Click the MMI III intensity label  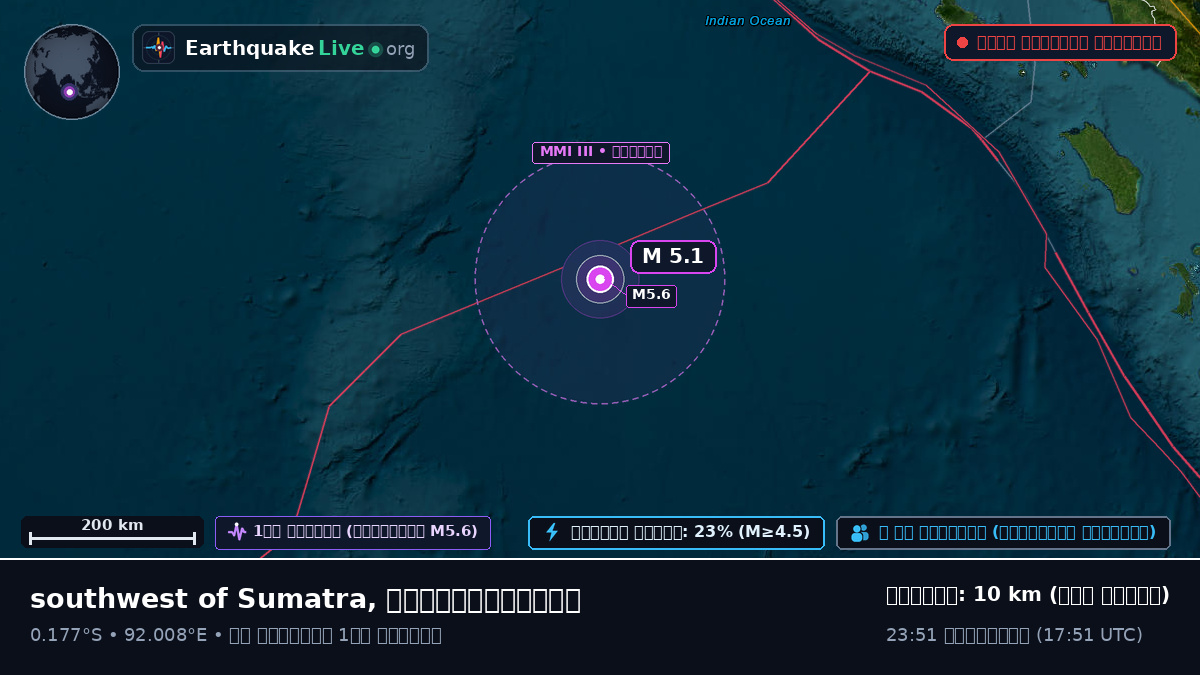click(x=600, y=152)
